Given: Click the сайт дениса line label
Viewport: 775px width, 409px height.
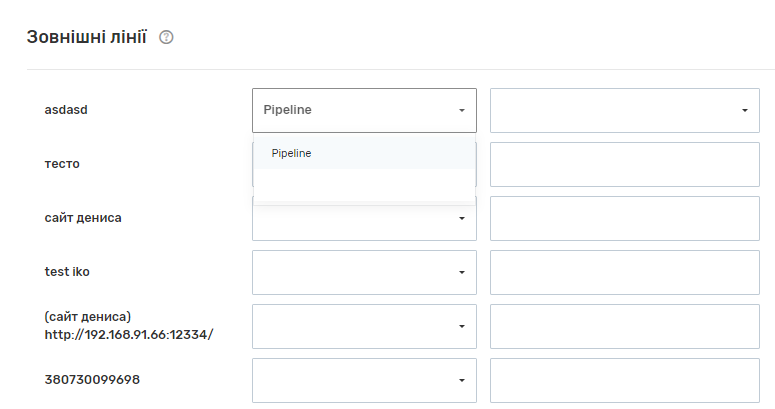Looking at the screenshot, I should coord(83,217).
